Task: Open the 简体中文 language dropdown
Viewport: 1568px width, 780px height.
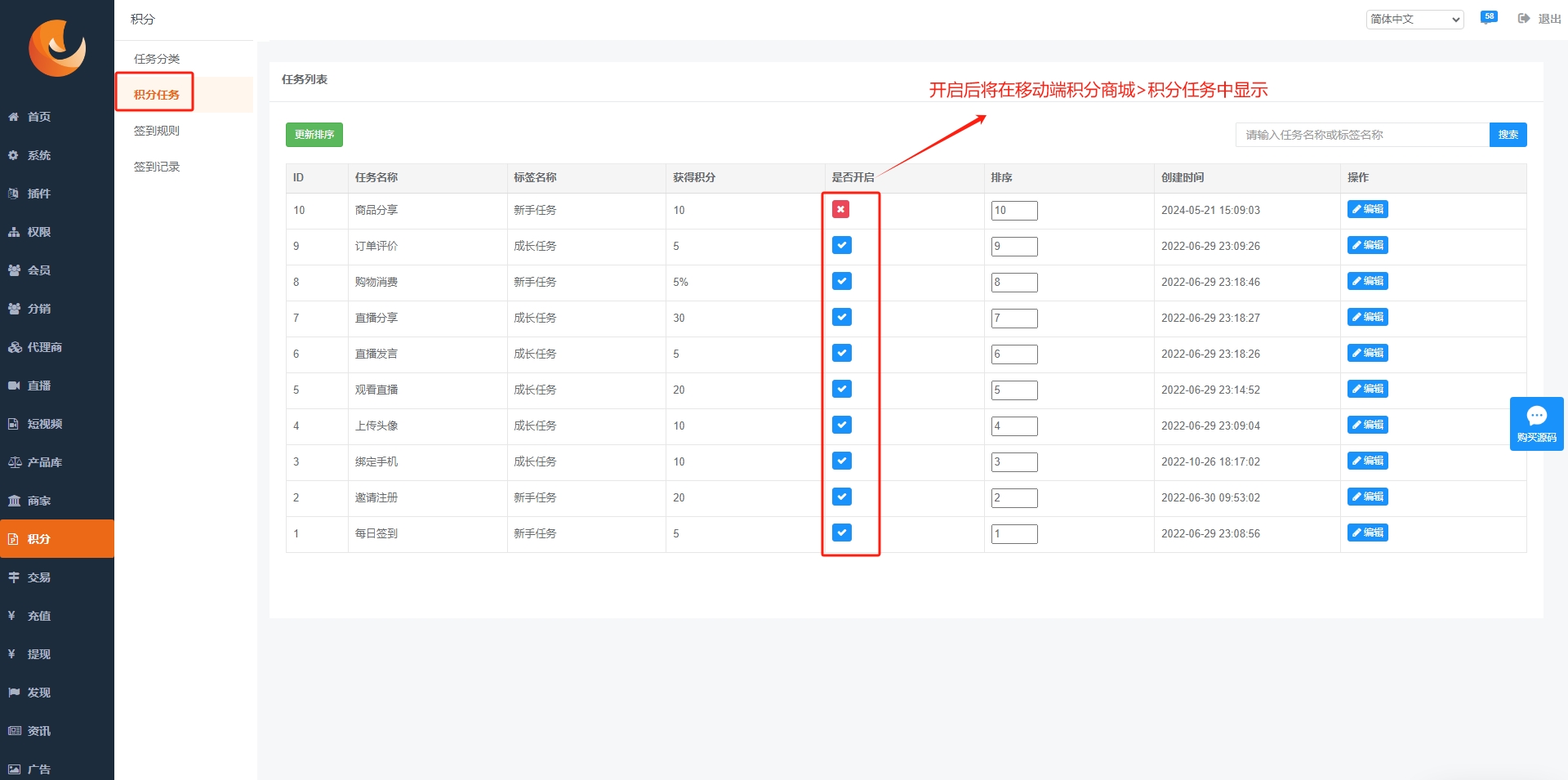Action: point(1414,19)
